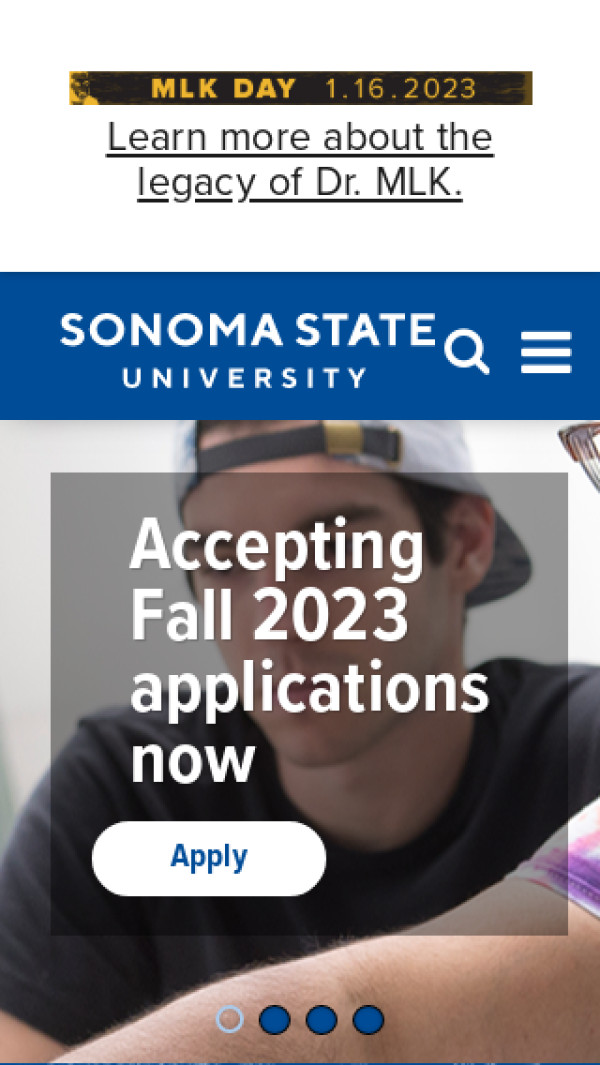Click the Sonoma State University logo
The image size is (600, 1065).
[x=248, y=350]
